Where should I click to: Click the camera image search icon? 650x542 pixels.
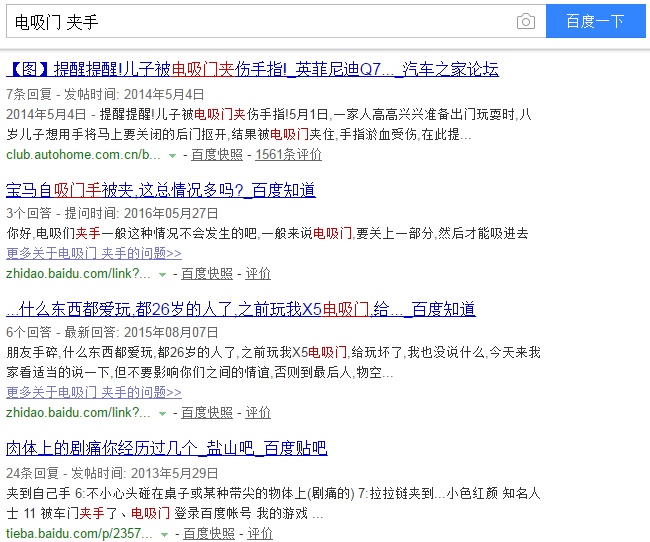526,21
